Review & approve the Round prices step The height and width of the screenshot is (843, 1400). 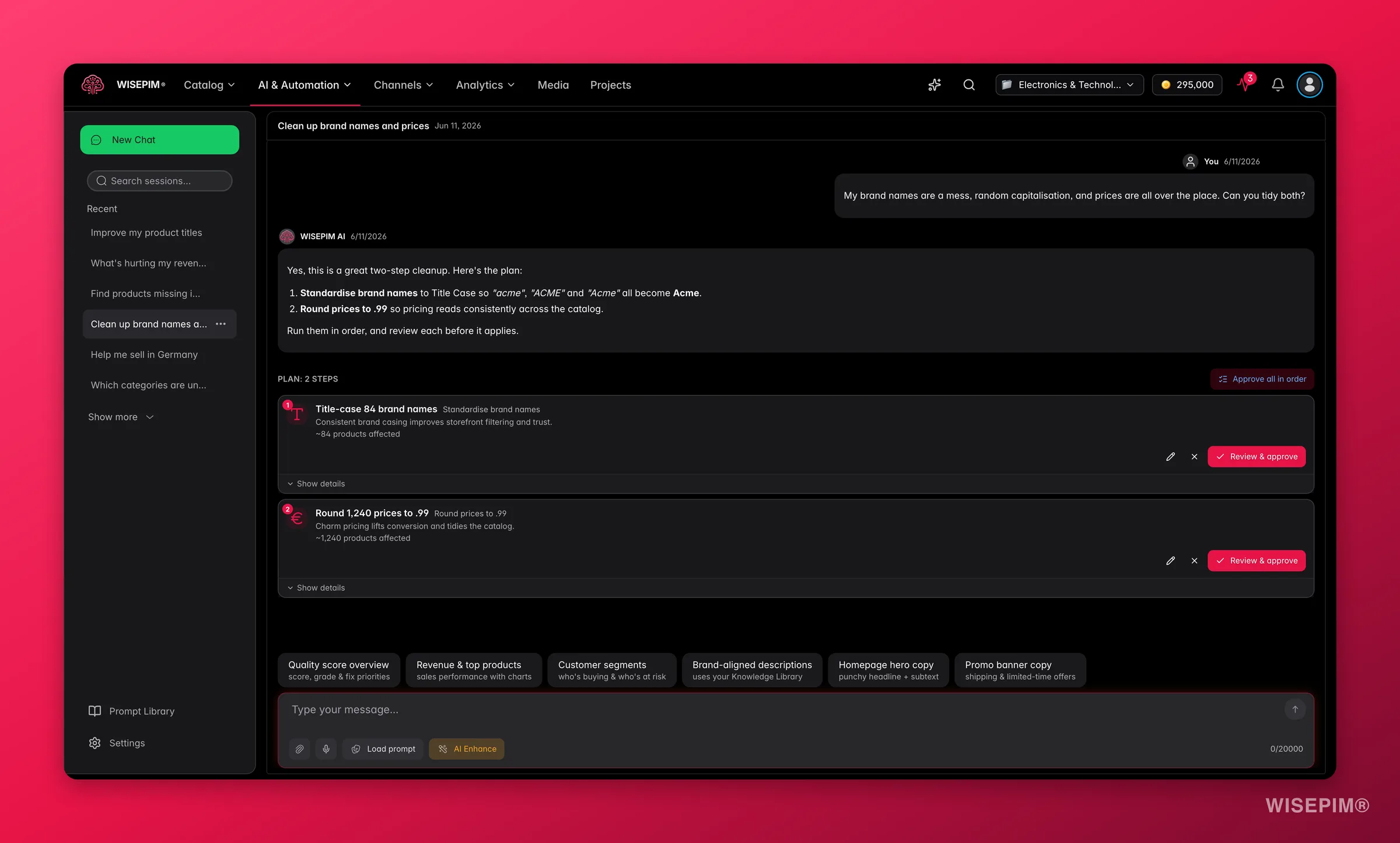pyautogui.click(x=1256, y=561)
